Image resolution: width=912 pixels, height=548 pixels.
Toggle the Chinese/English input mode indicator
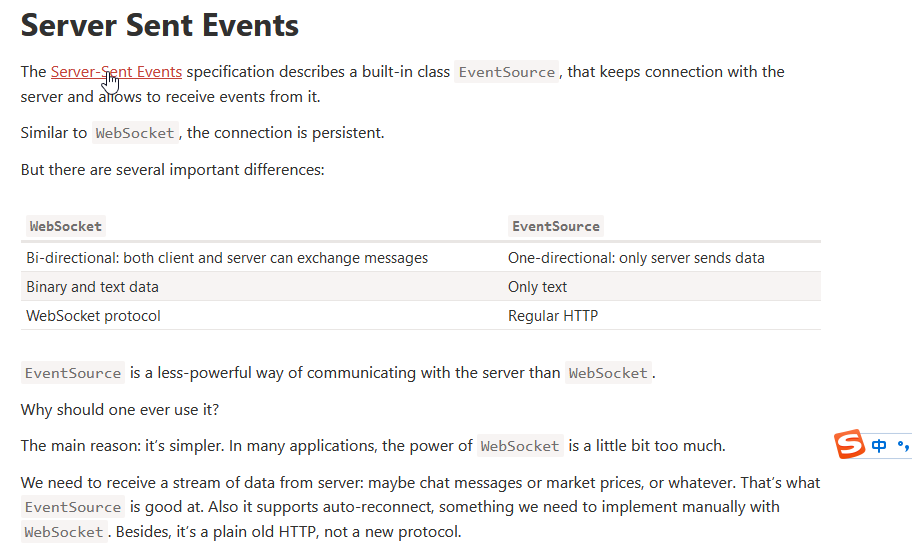click(879, 446)
